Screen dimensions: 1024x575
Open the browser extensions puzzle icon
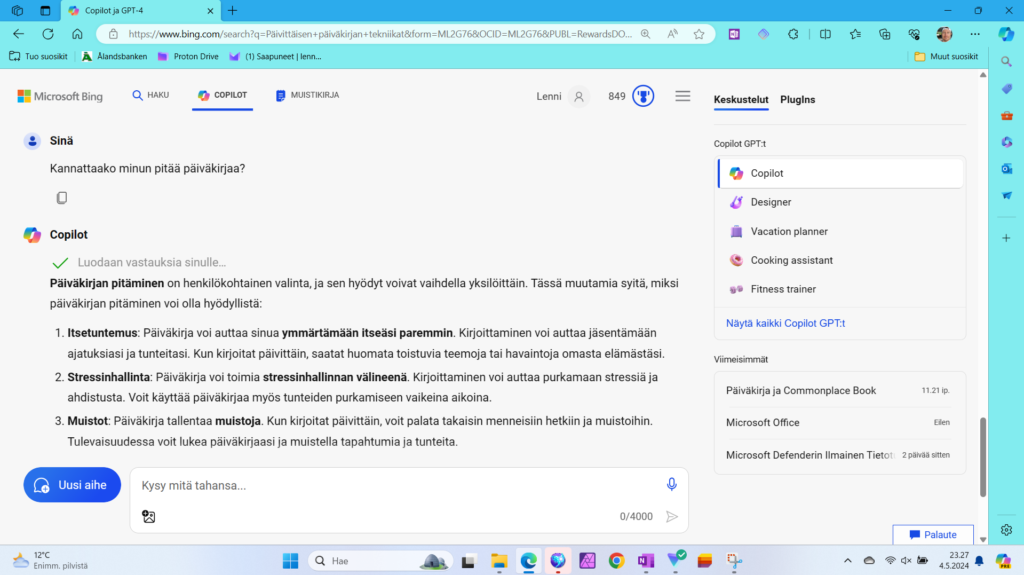coord(793,34)
